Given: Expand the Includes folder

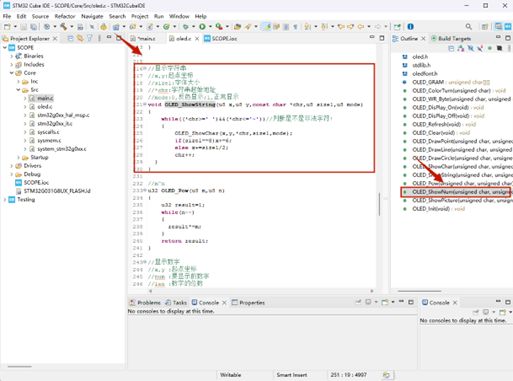Looking at the screenshot, I should click(12, 65).
